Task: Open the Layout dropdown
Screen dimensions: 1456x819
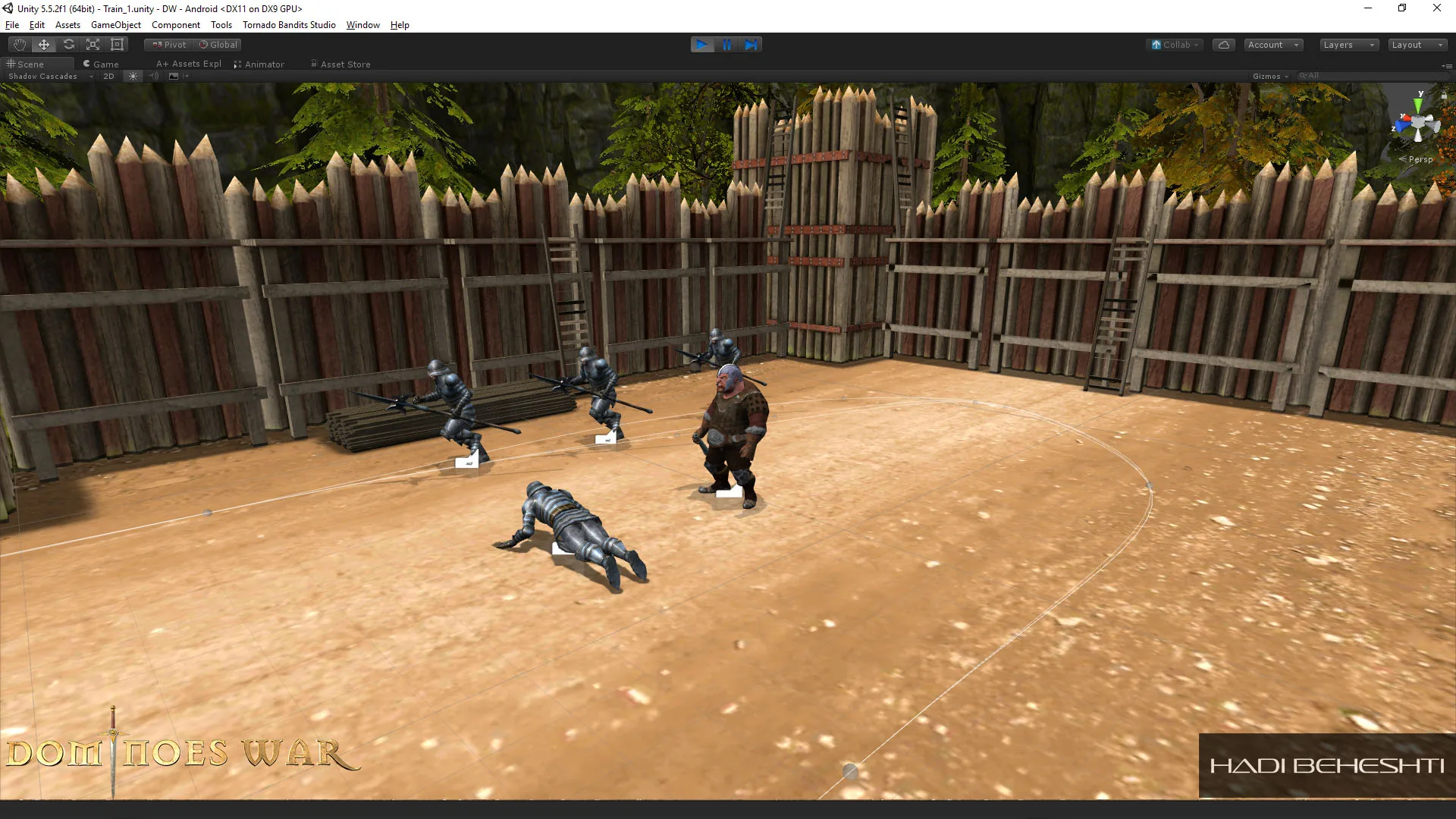Action: (x=1417, y=45)
